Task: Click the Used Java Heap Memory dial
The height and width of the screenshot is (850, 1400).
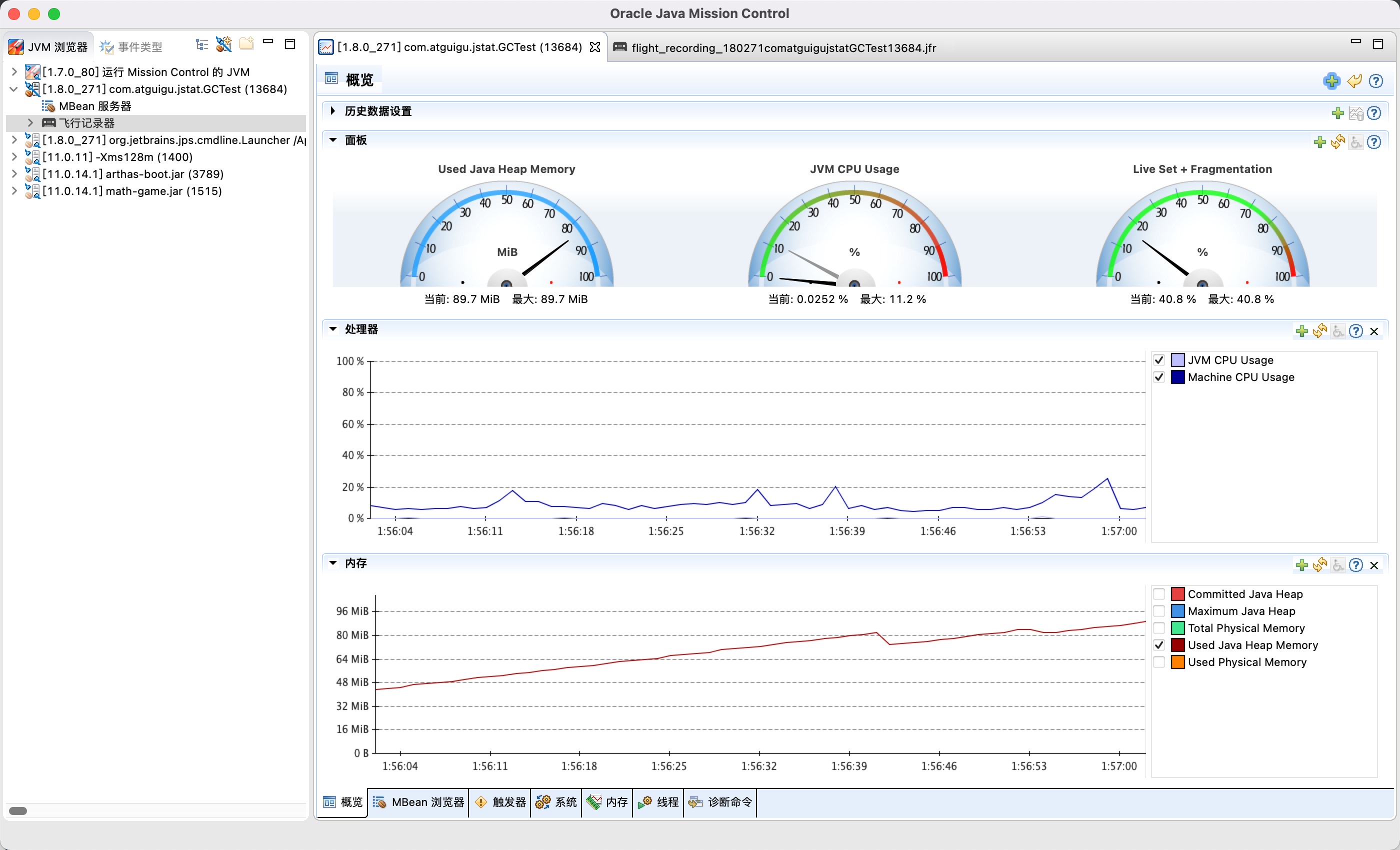Action: click(506, 234)
